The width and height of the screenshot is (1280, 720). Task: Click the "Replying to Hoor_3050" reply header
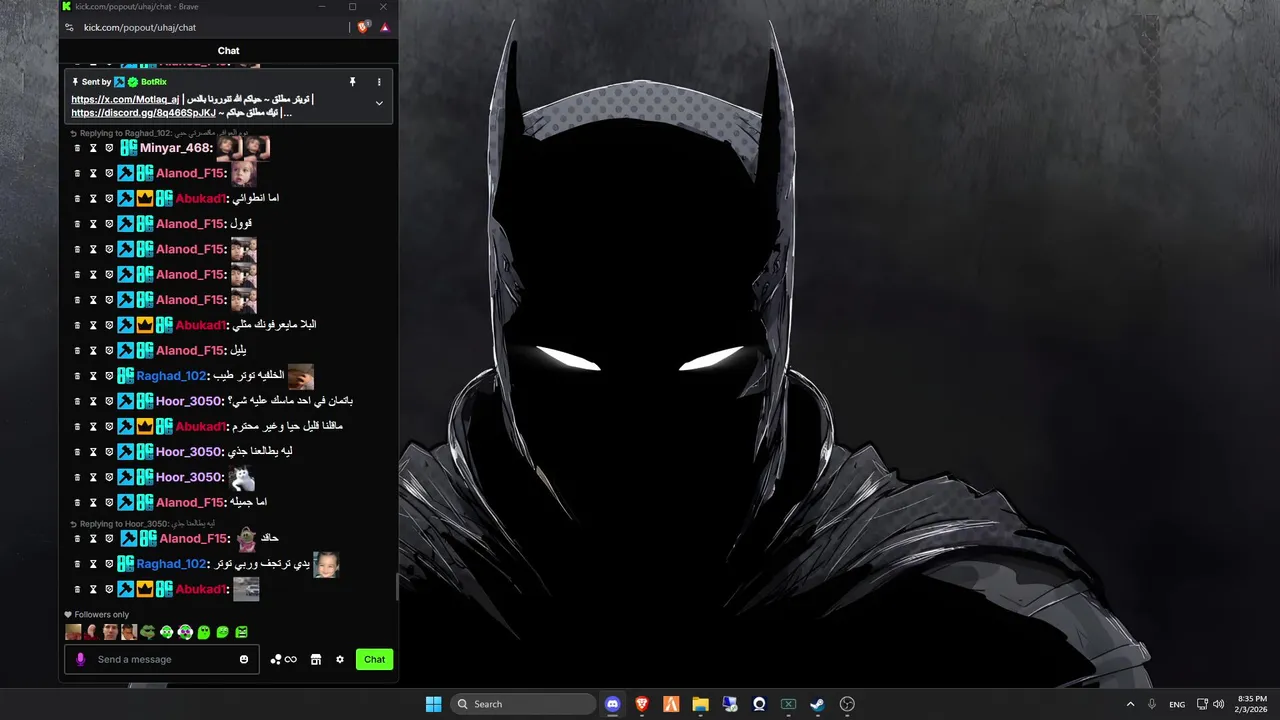click(142, 524)
